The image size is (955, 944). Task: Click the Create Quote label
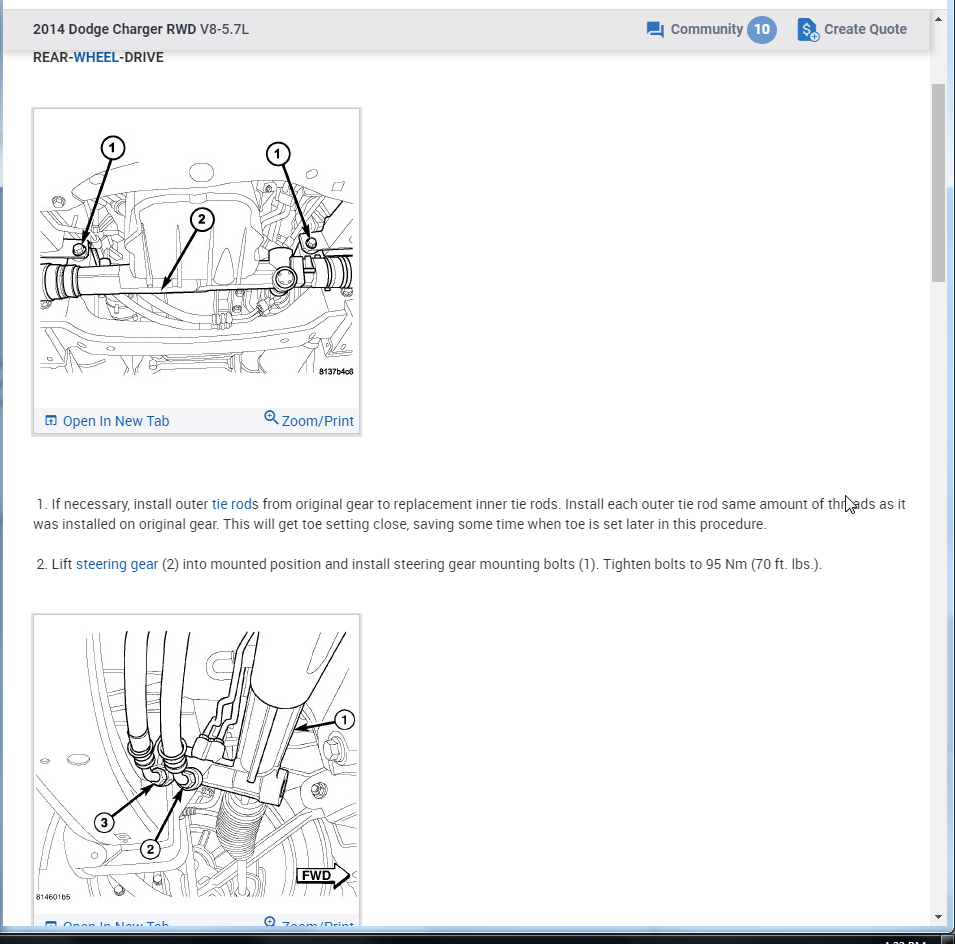(x=865, y=29)
